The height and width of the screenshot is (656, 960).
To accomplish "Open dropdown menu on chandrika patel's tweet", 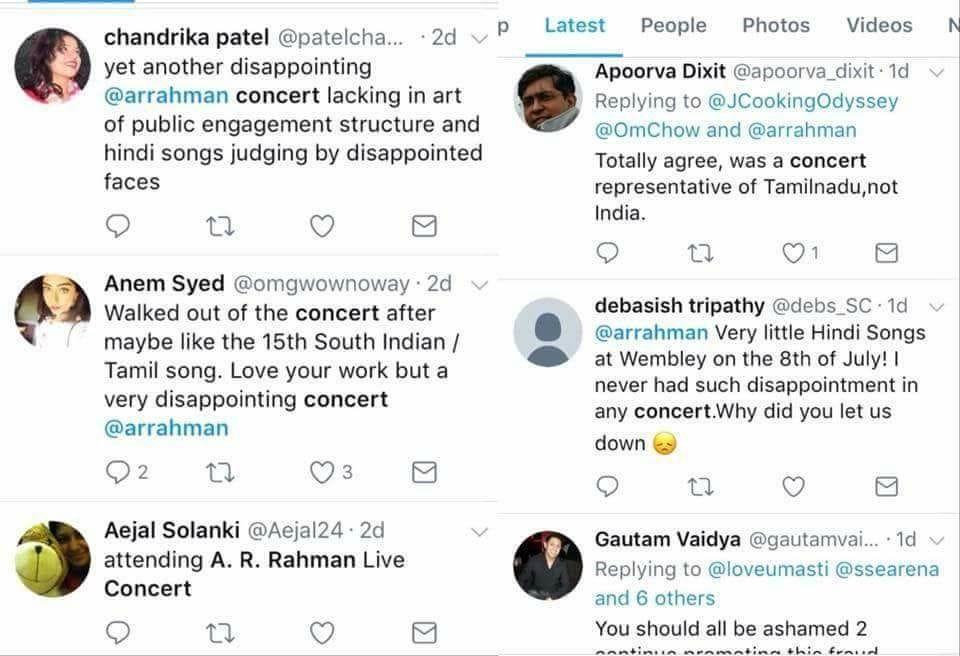I will pos(478,39).
